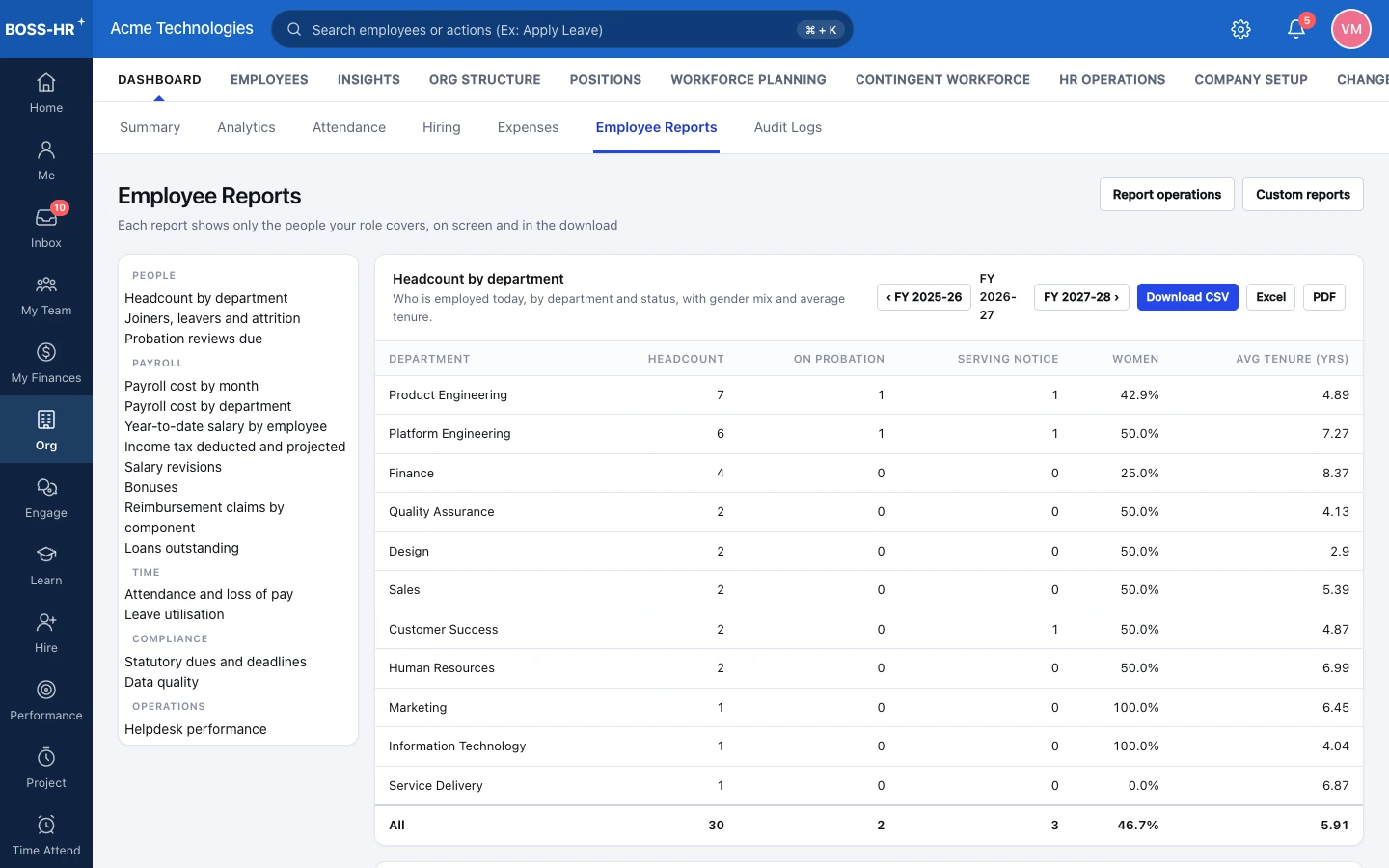Open the ORG STRUCTURE menu

click(485, 80)
